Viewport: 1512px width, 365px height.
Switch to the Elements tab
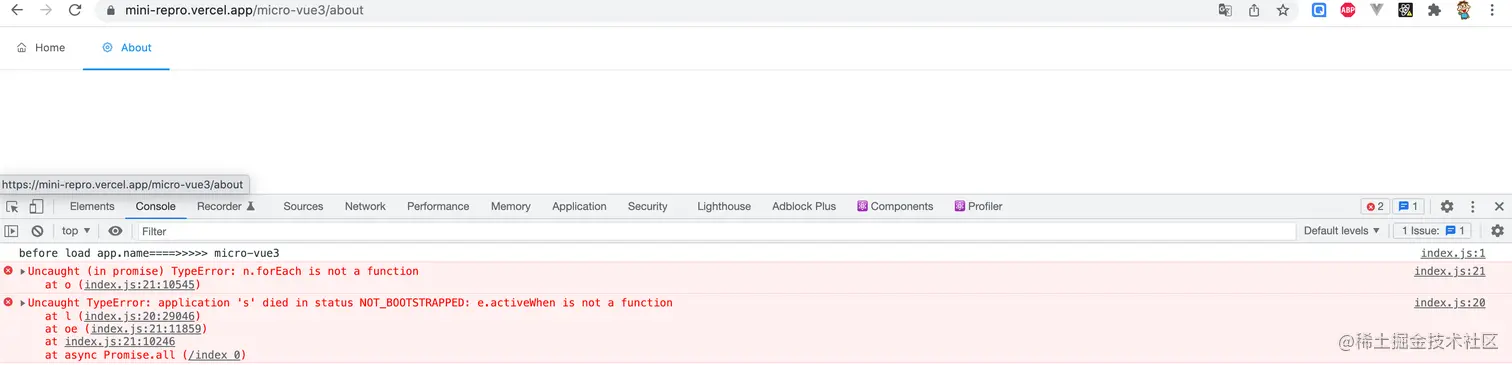click(x=92, y=206)
